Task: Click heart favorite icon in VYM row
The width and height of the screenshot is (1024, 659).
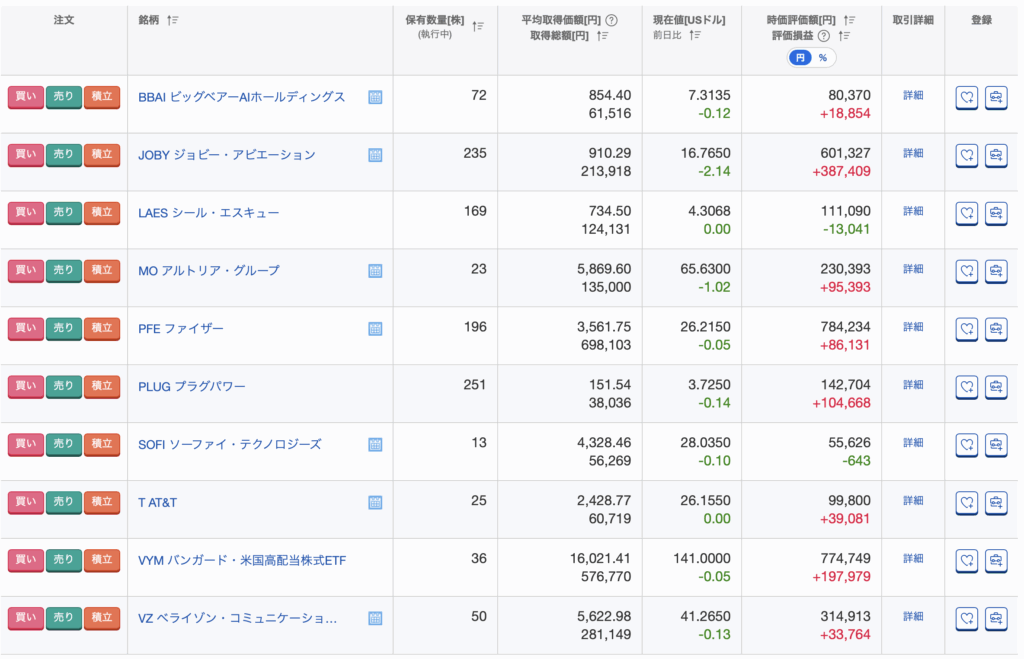Action: click(x=966, y=560)
